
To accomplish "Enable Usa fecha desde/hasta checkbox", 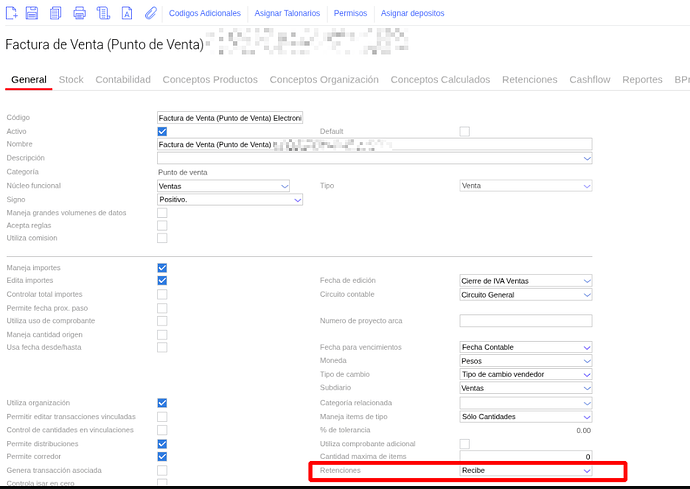I will tap(162, 347).
